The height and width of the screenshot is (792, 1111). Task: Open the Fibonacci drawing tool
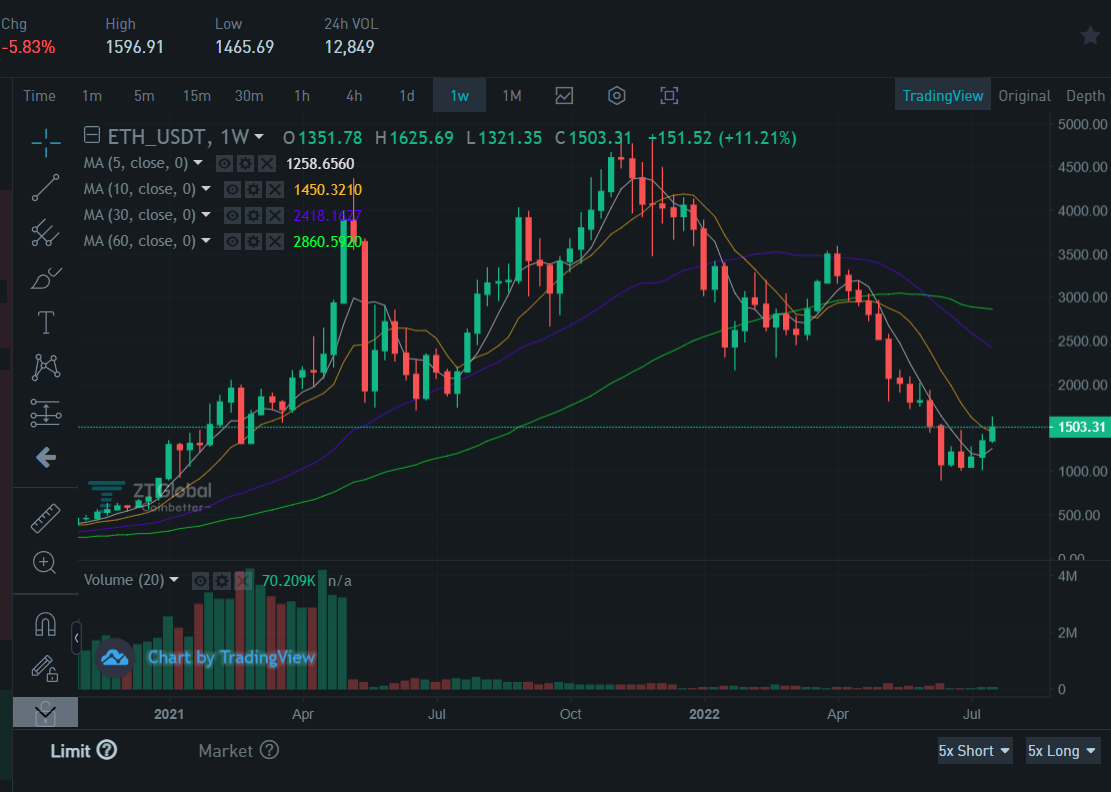pos(45,233)
